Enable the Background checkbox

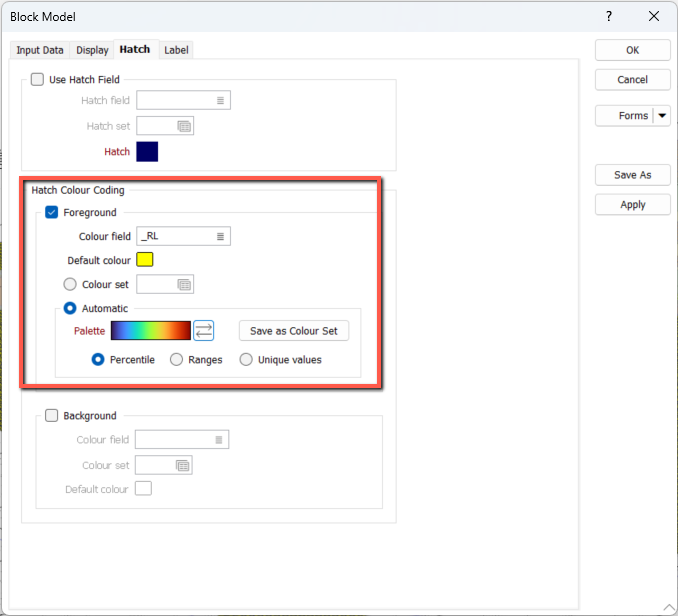point(52,416)
